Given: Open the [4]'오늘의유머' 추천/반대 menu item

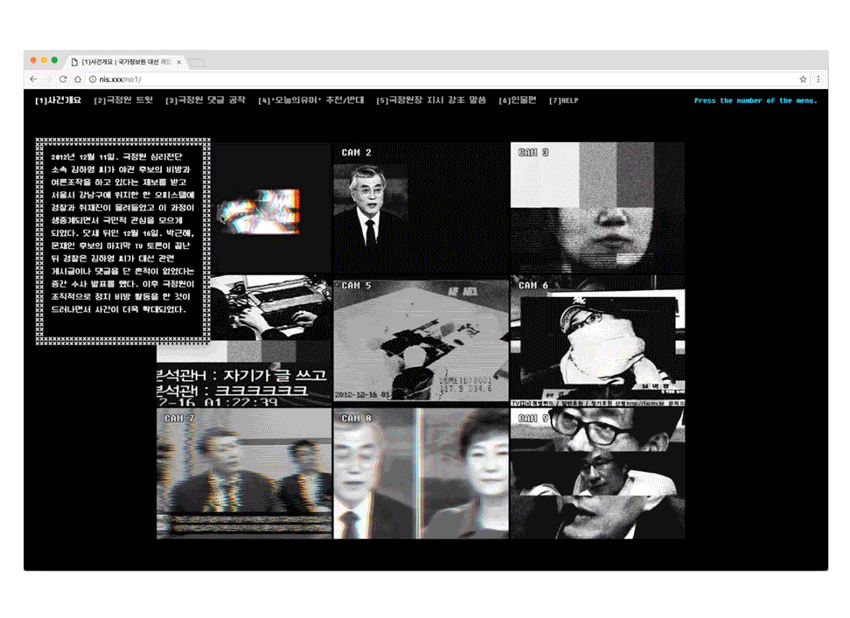Looking at the screenshot, I should click(311, 100).
